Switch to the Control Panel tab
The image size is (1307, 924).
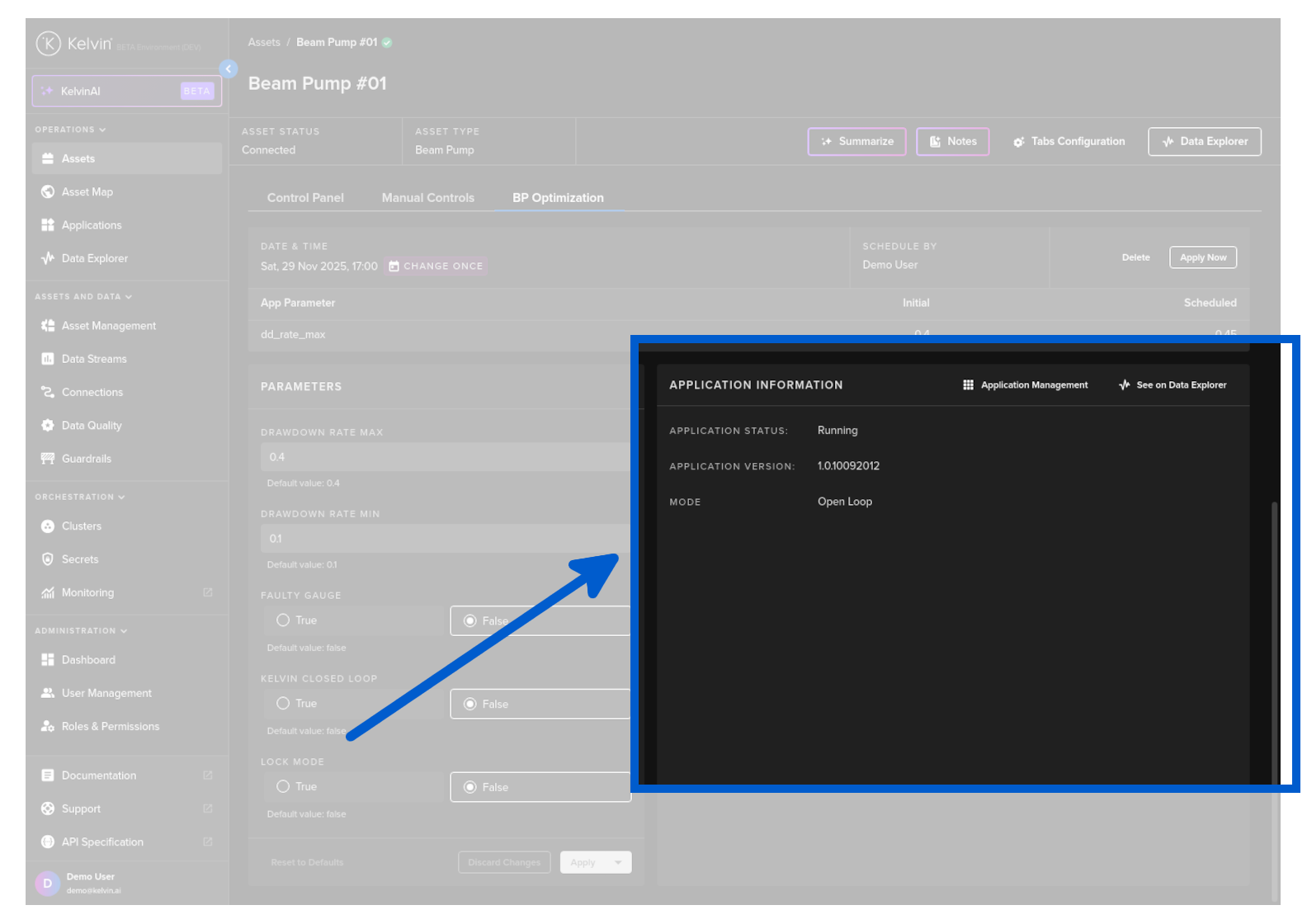coord(305,198)
